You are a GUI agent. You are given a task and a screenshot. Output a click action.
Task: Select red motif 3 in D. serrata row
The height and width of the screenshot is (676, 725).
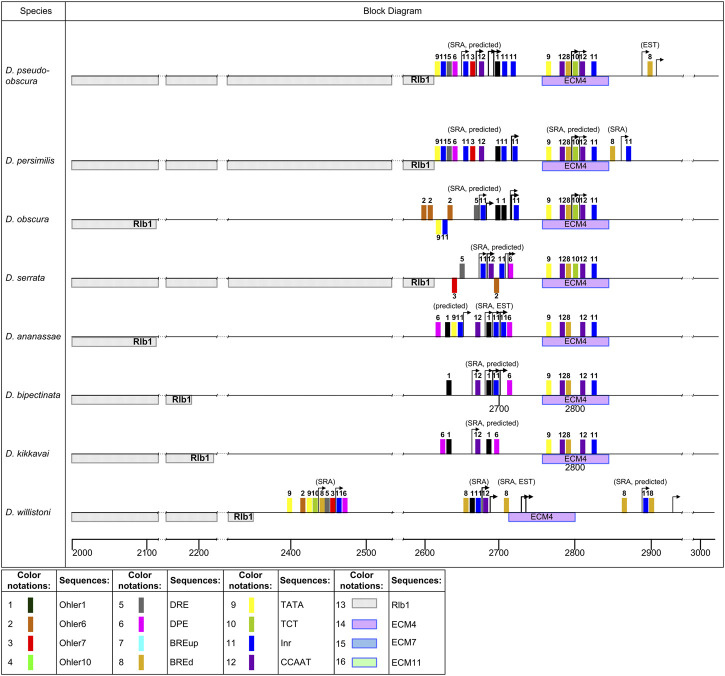click(454, 285)
